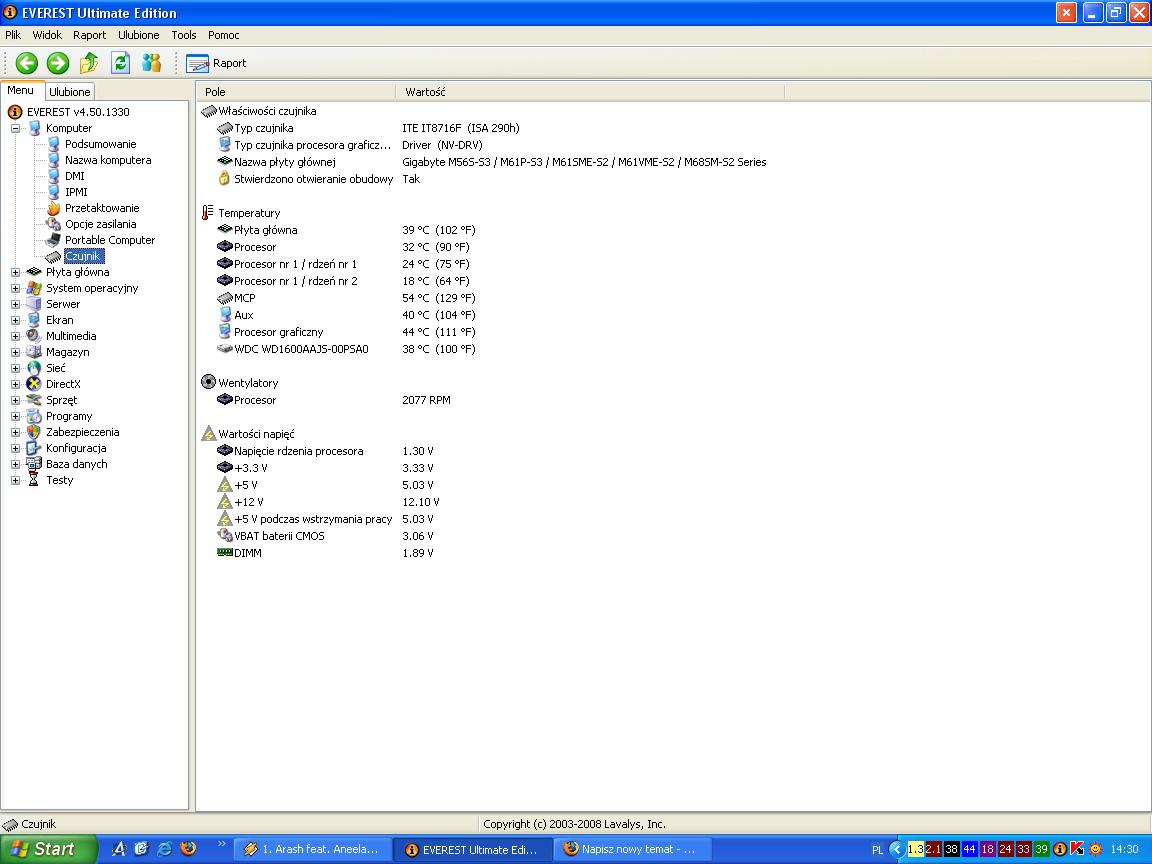
Task: Open Podsumowanie in the tree
Action: [101, 144]
